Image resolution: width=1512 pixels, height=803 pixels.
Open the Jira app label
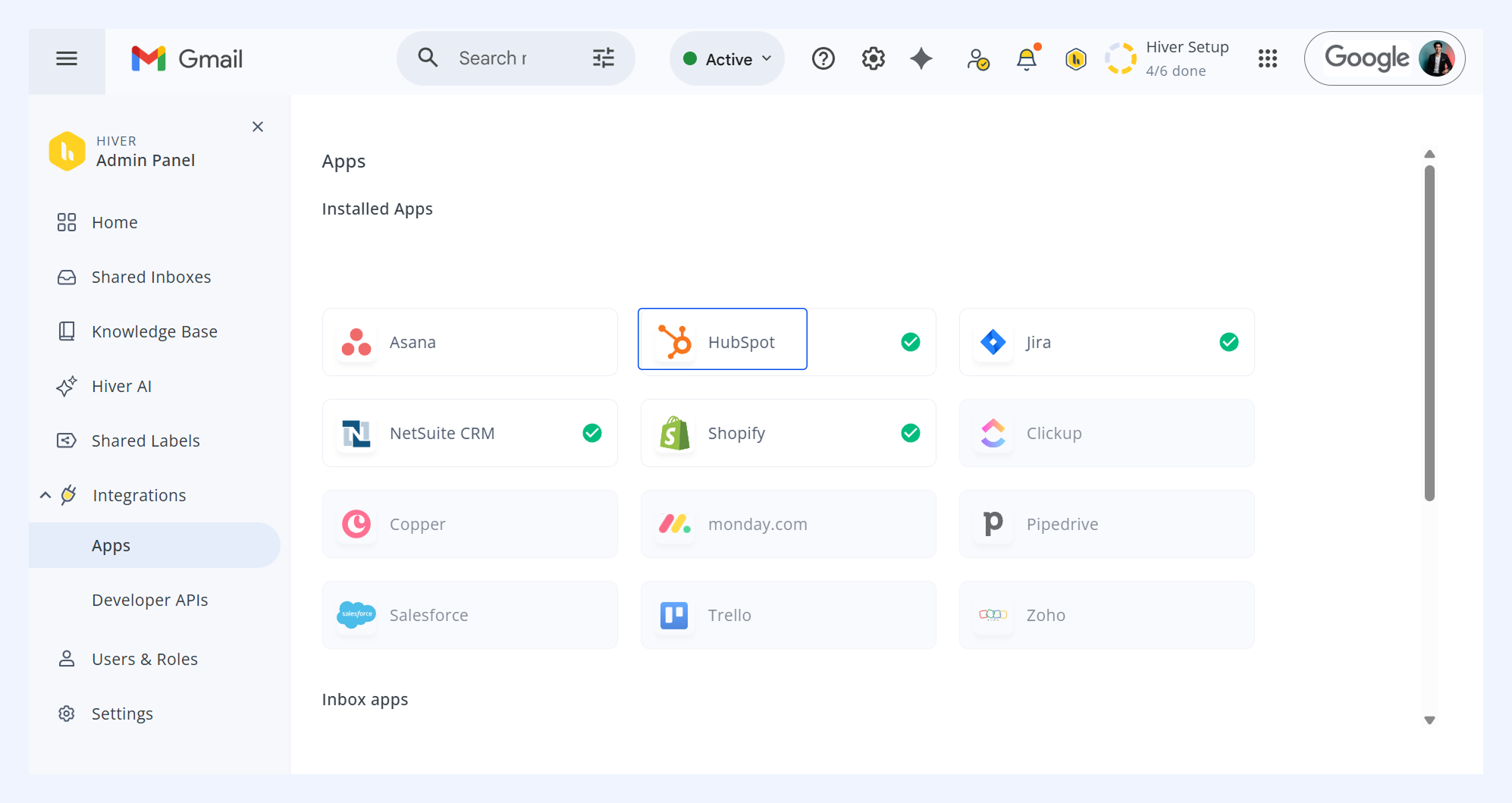pyautogui.click(x=1039, y=342)
